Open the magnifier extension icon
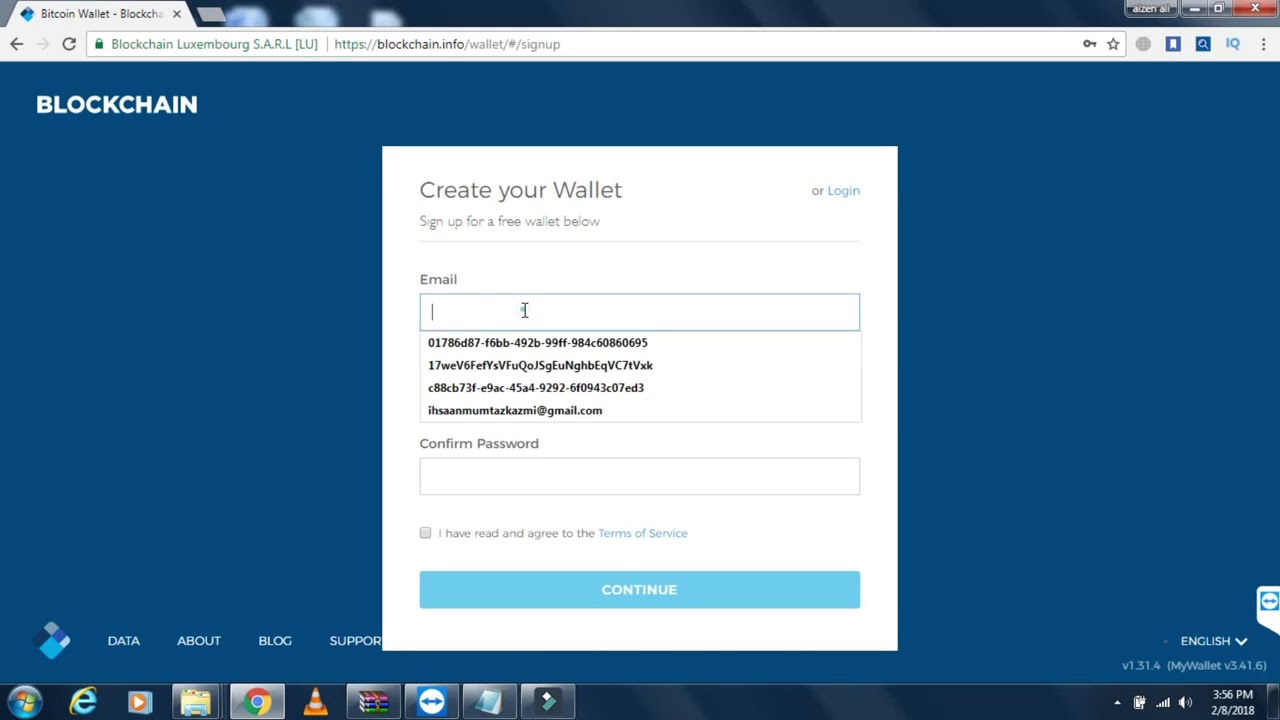The height and width of the screenshot is (720, 1280). (x=1203, y=44)
